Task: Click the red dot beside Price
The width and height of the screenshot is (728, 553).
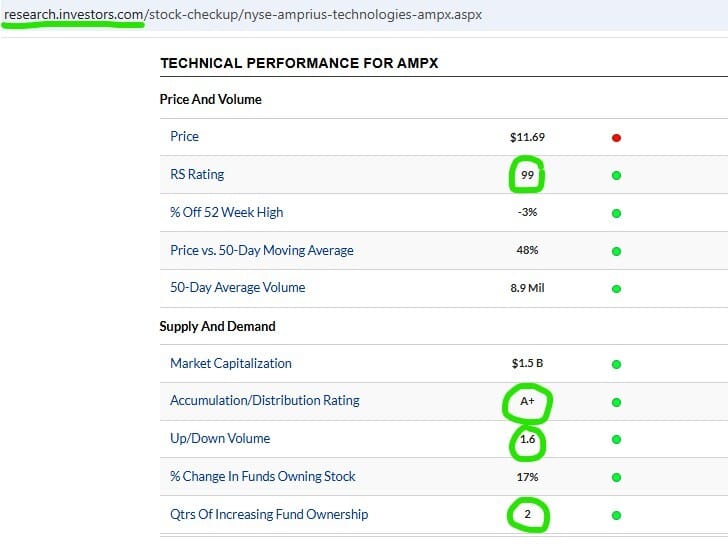Action: [616, 138]
